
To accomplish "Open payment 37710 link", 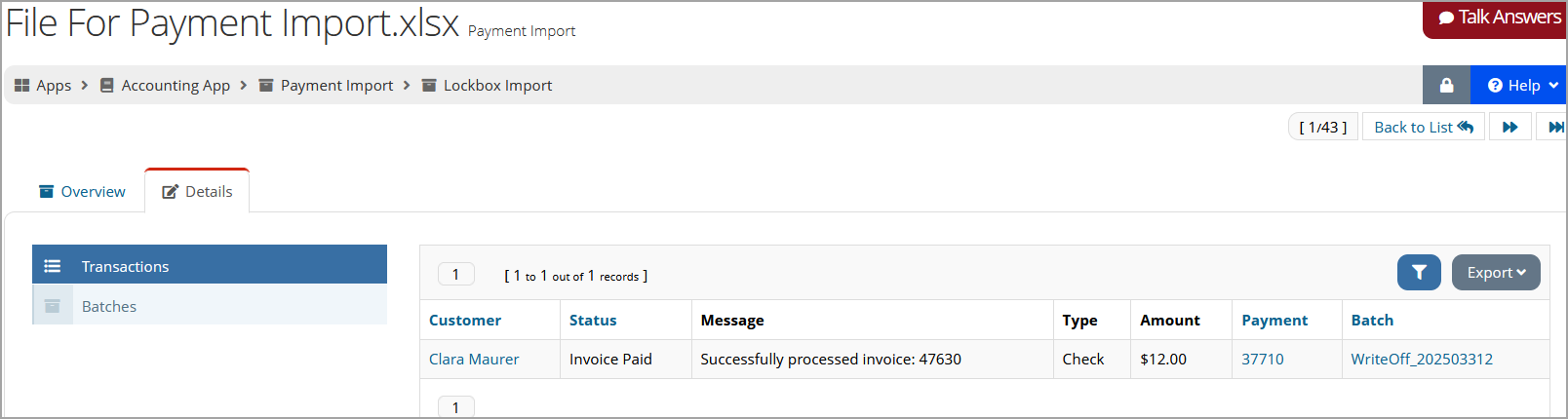I will (1262, 359).
